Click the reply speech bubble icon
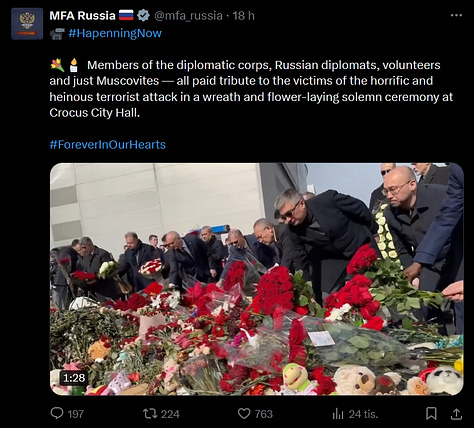This screenshot has height=428, width=474. pos(57,414)
